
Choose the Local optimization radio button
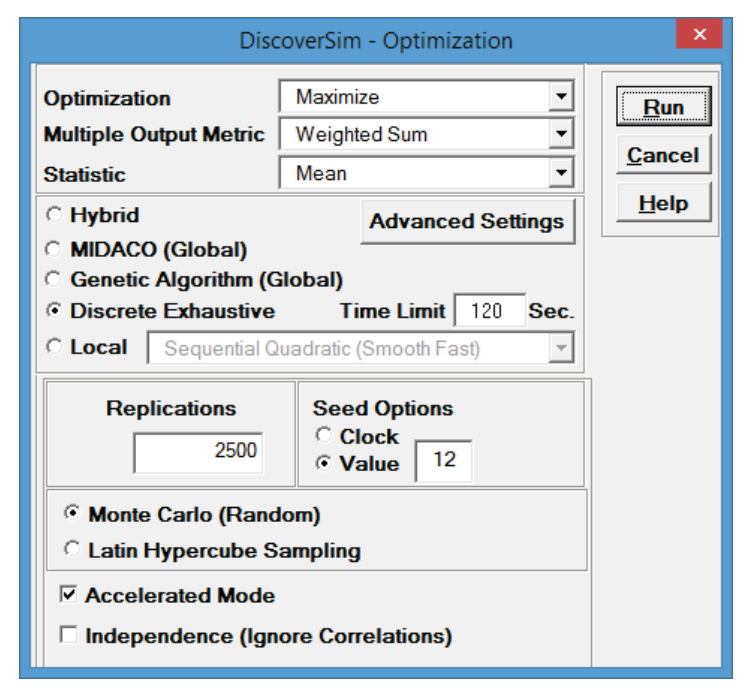point(54,347)
